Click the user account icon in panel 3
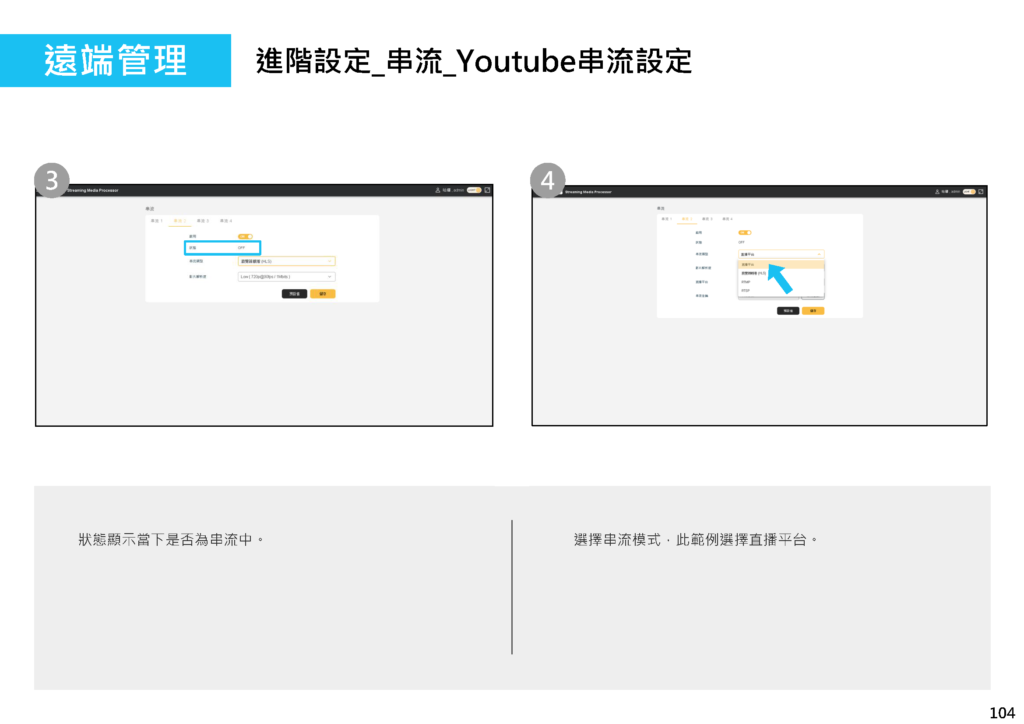 437,190
